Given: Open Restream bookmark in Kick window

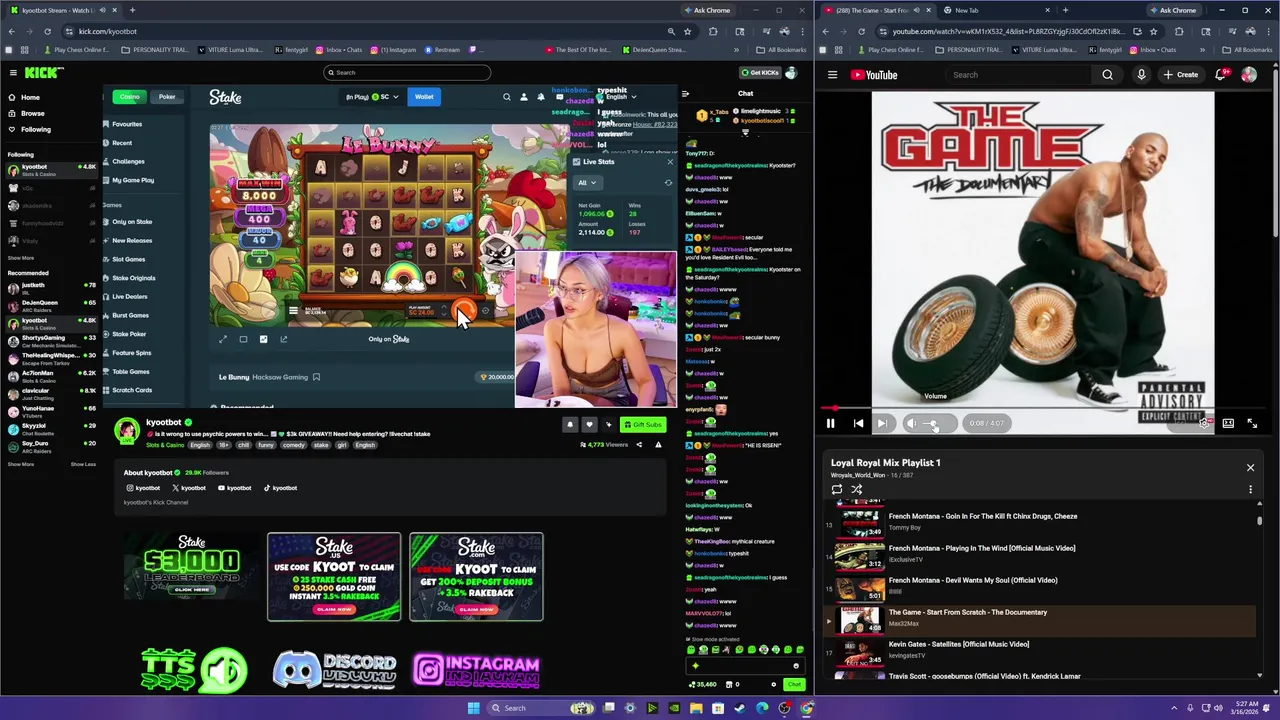Looking at the screenshot, I should [x=442, y=50].
